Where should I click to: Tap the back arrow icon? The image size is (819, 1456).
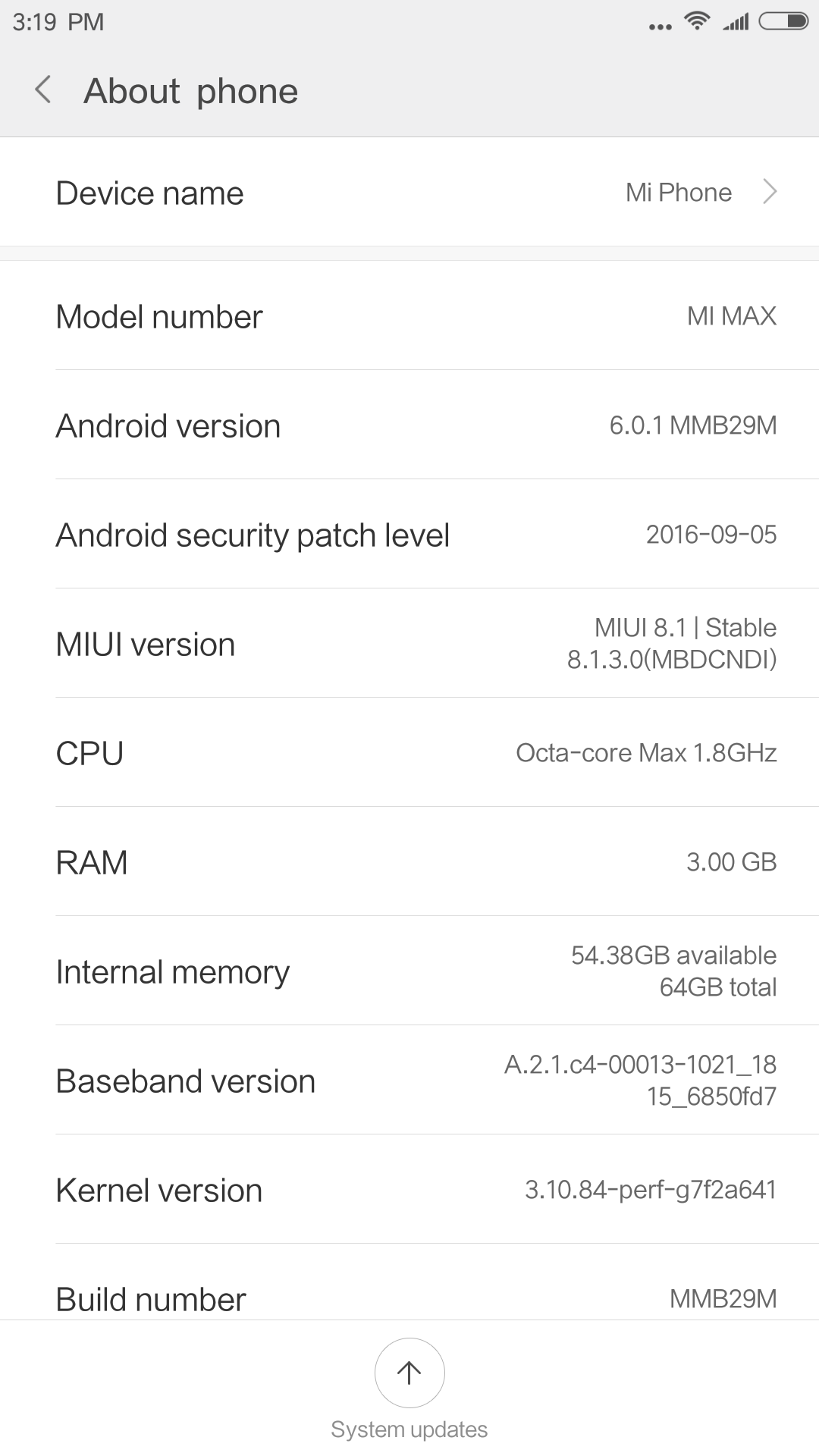pos(43,90)
